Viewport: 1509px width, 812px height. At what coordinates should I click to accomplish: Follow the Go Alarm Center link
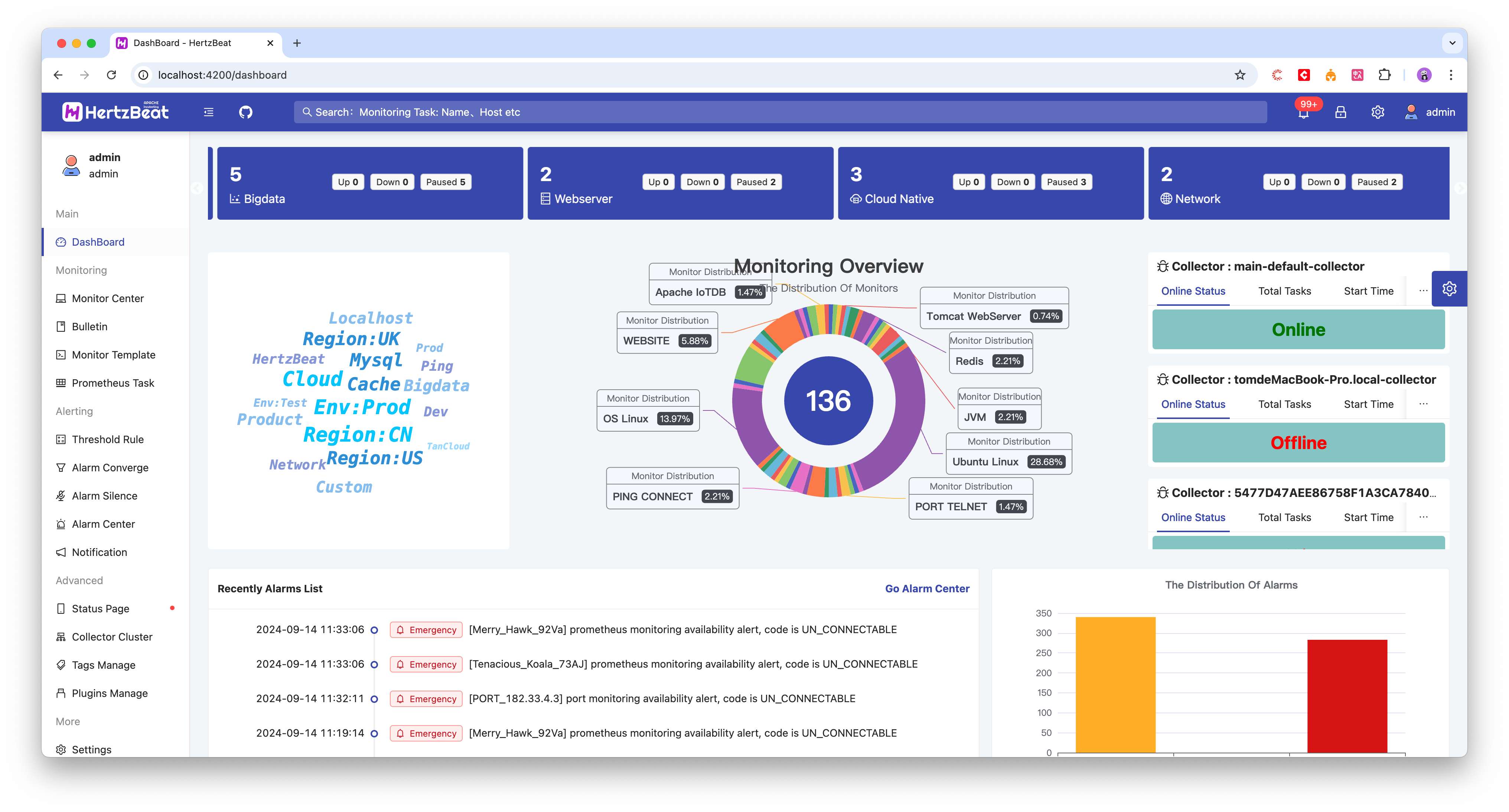[927, 588]
